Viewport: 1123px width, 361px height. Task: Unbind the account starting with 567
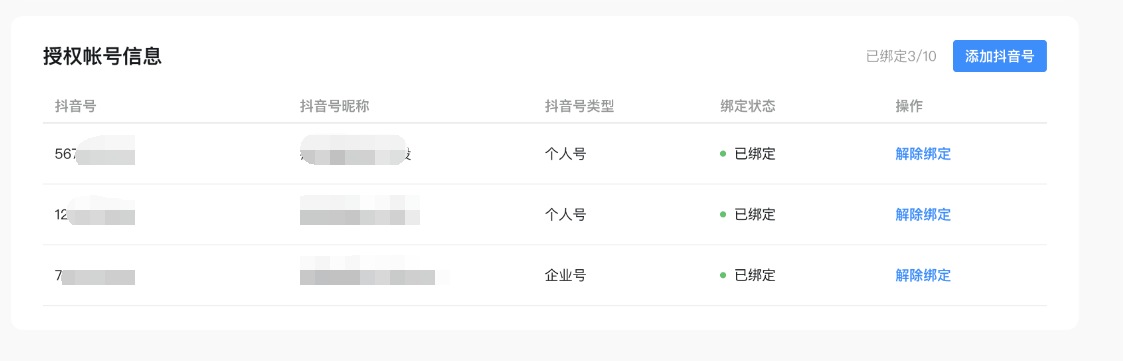[922, 154]
